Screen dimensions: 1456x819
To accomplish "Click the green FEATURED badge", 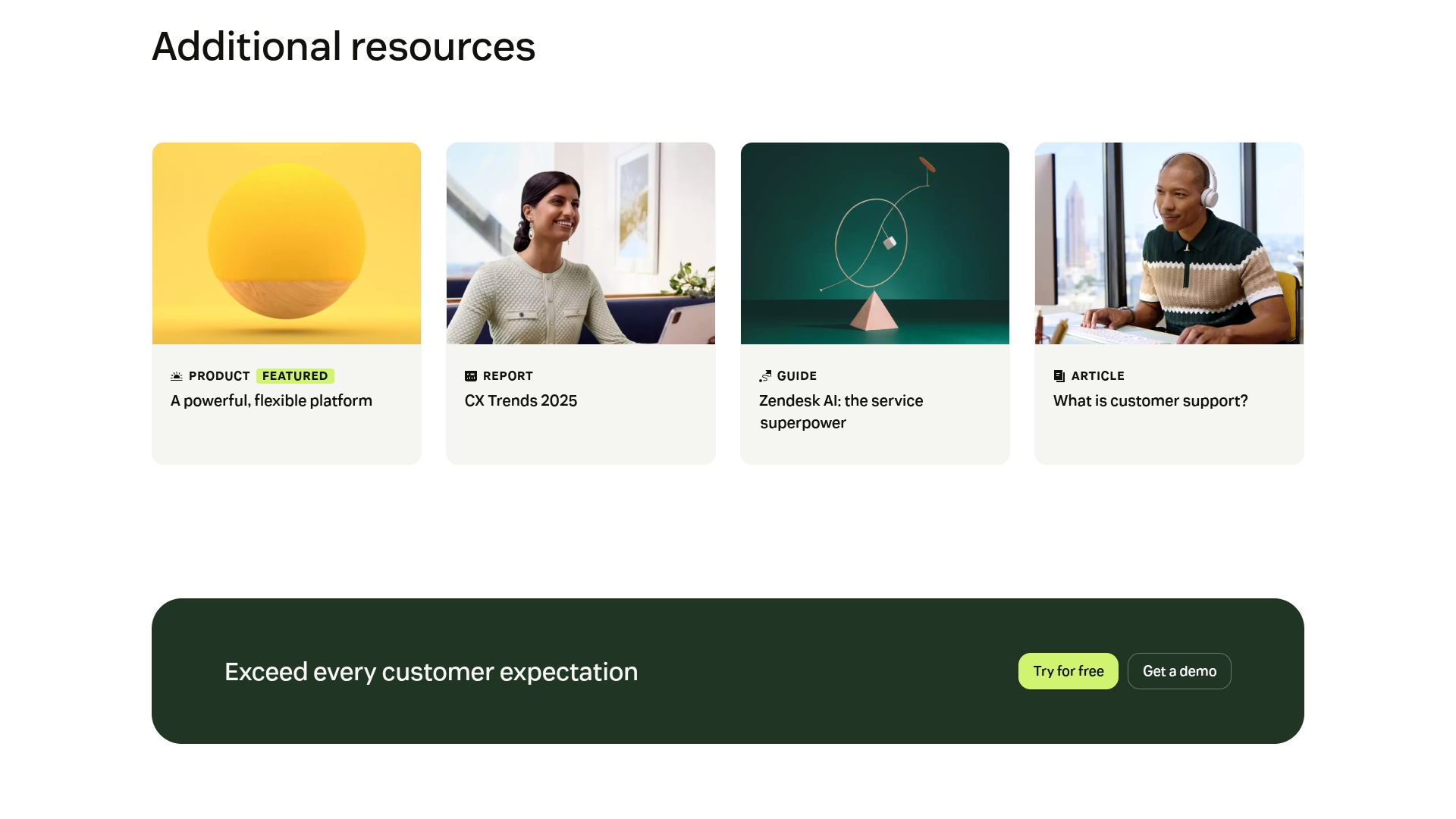I will pos(295,376).
